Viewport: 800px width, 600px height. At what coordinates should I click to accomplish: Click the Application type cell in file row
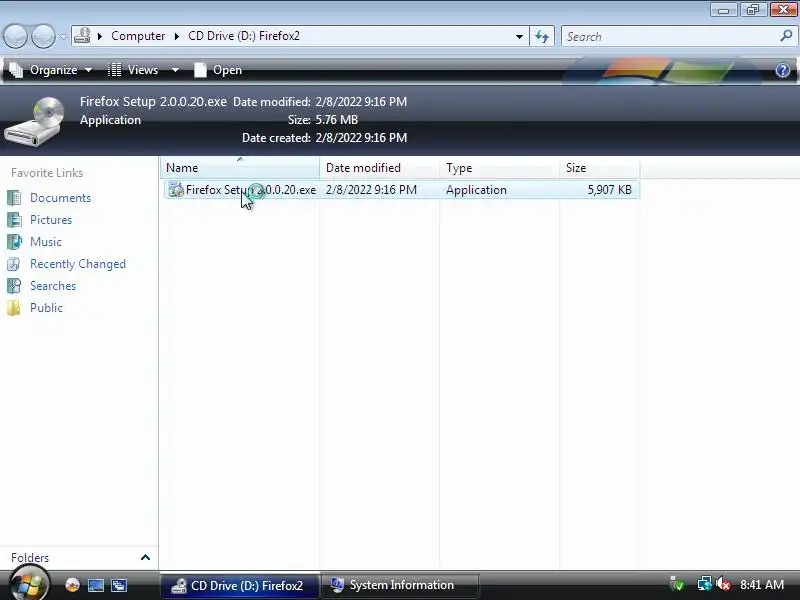(477, 190)
